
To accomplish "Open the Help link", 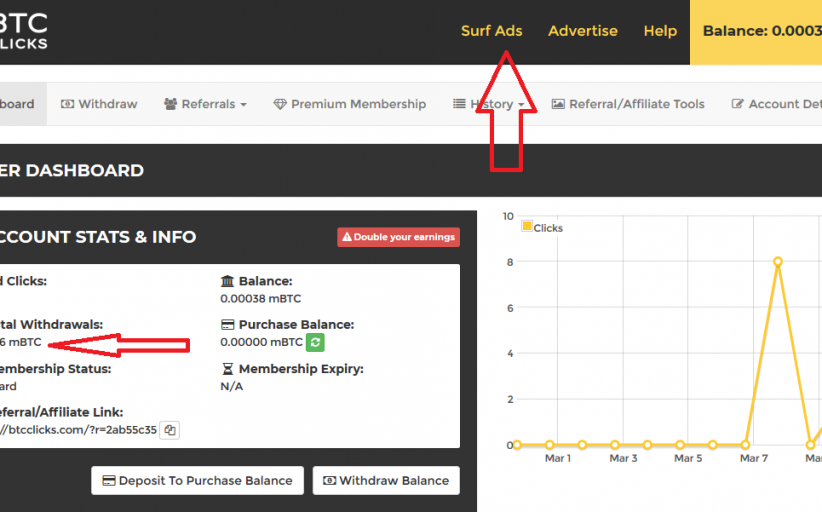I will [660, 31].
